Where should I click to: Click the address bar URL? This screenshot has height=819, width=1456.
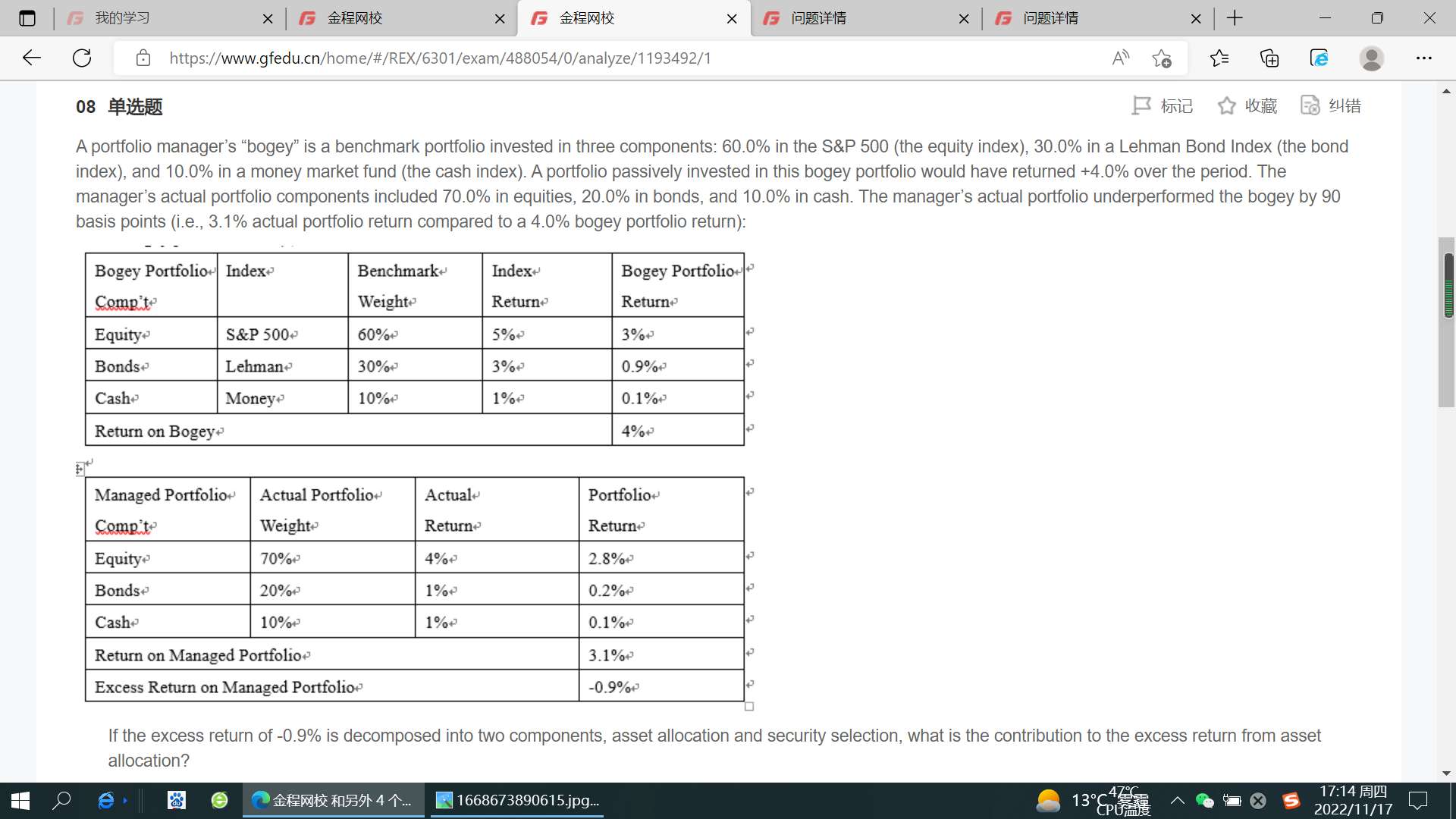(440, 58)
